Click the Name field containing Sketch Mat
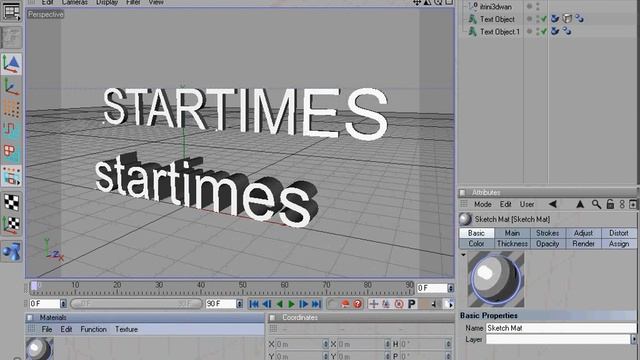This screenshot has width=640, height=360. 561,328
